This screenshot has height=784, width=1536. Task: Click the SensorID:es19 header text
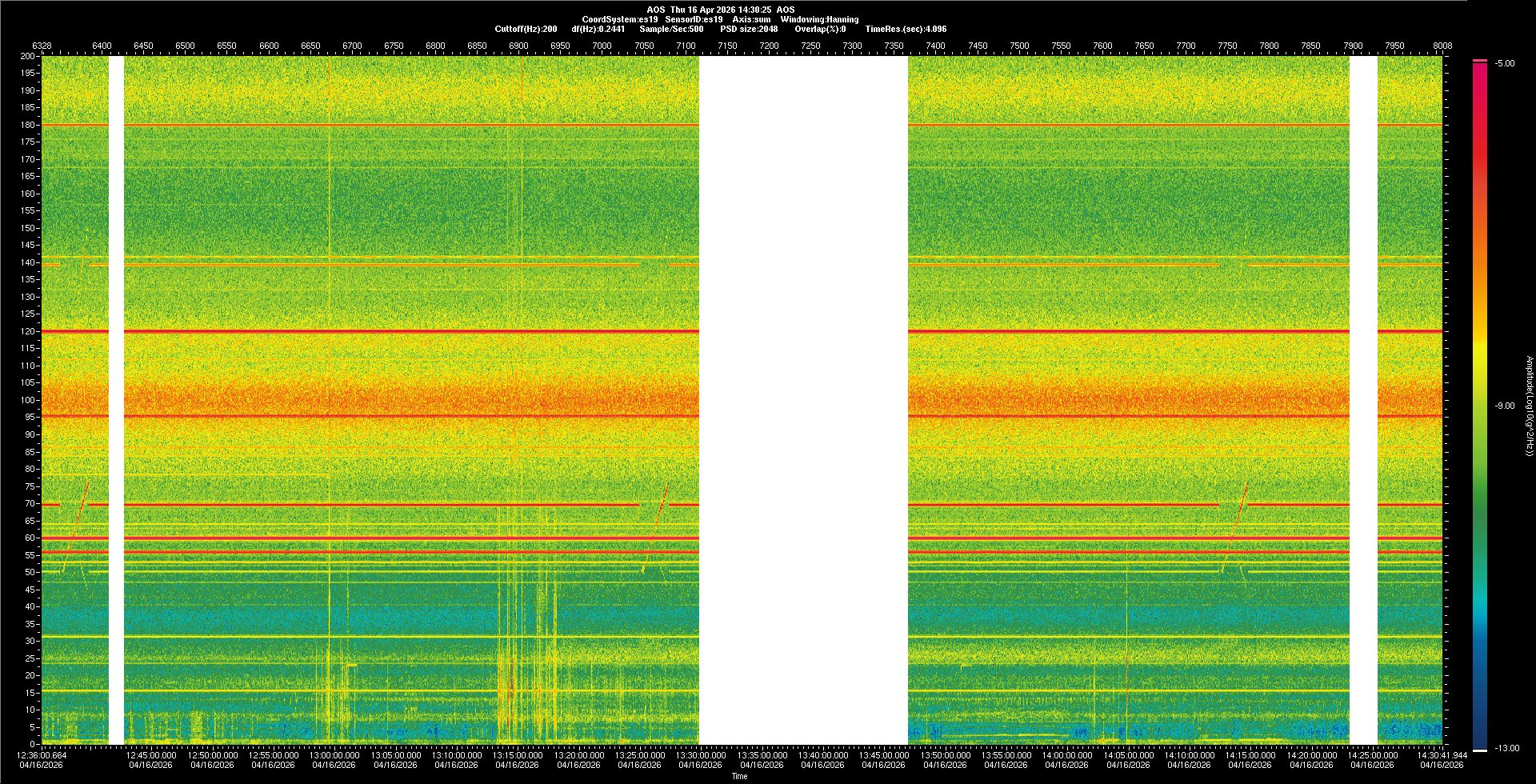(x=694, y=19)
